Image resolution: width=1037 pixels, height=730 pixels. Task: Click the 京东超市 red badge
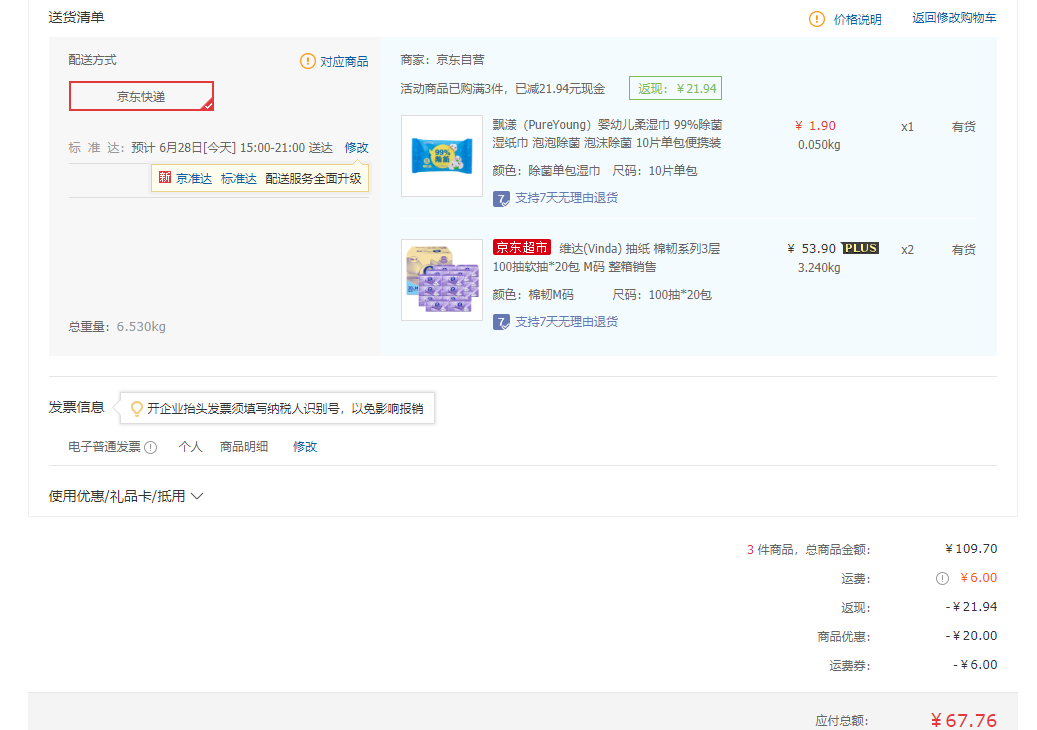pyautogui.click(x=522, y=247)
